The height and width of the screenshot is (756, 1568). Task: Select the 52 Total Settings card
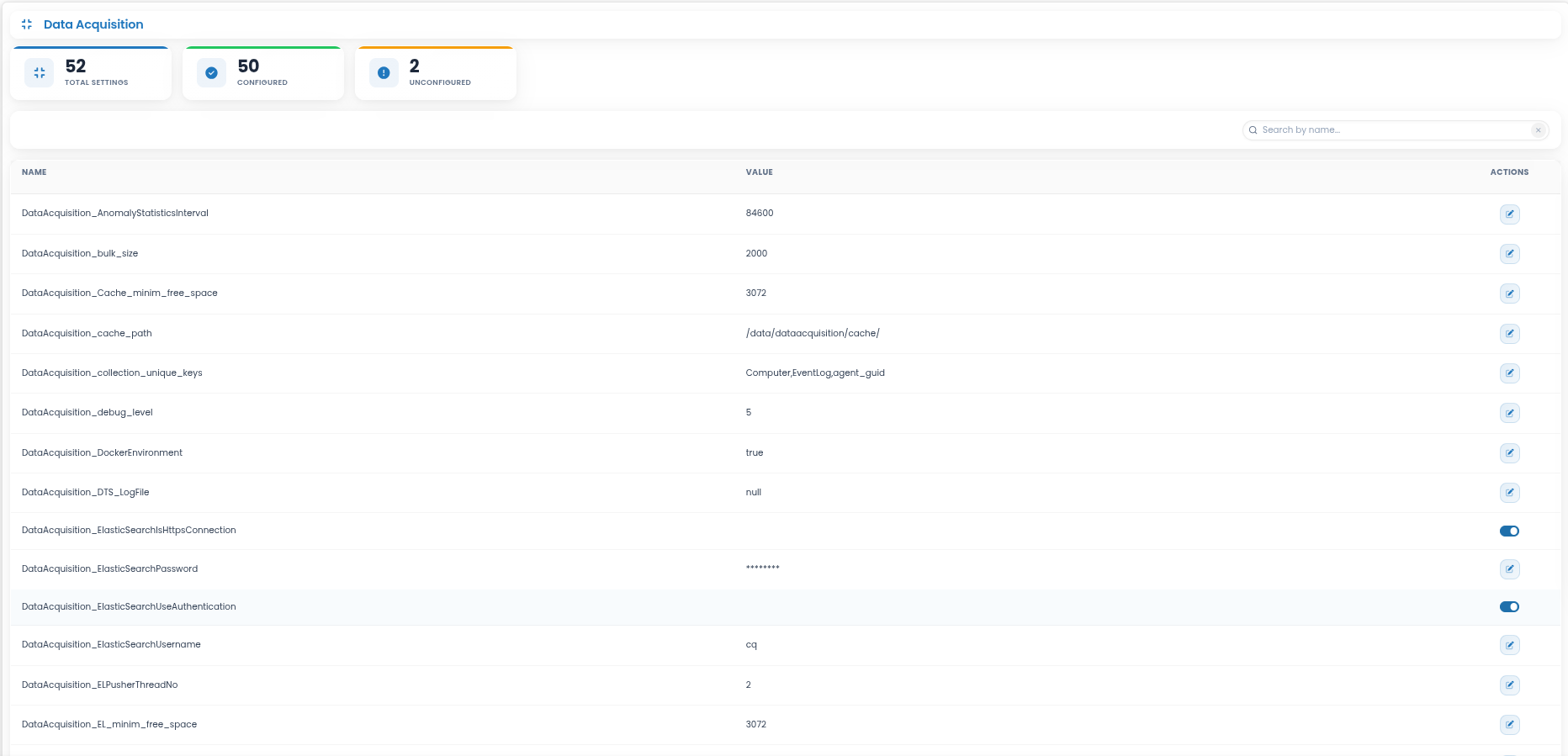point(91,73)
